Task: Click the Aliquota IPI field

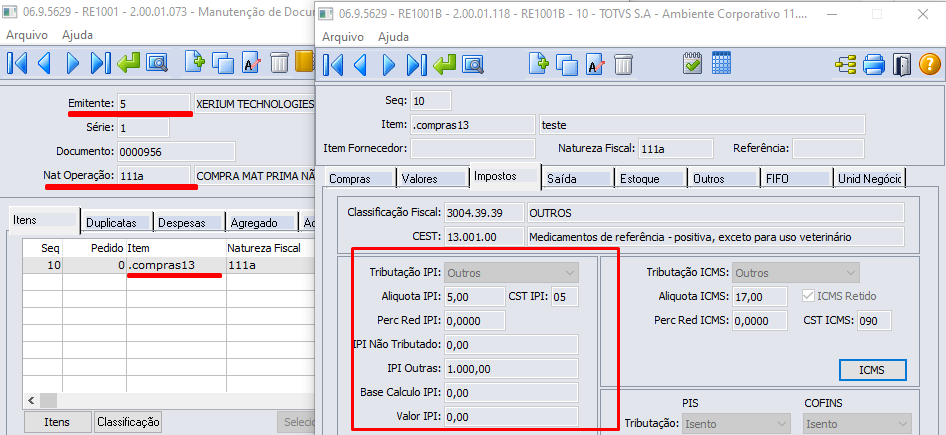Action: [474, 297]
